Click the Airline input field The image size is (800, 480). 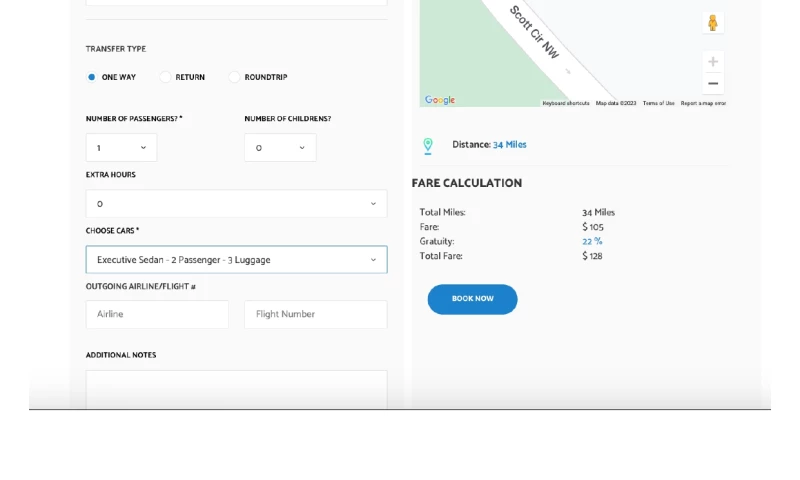coord(157,314)
